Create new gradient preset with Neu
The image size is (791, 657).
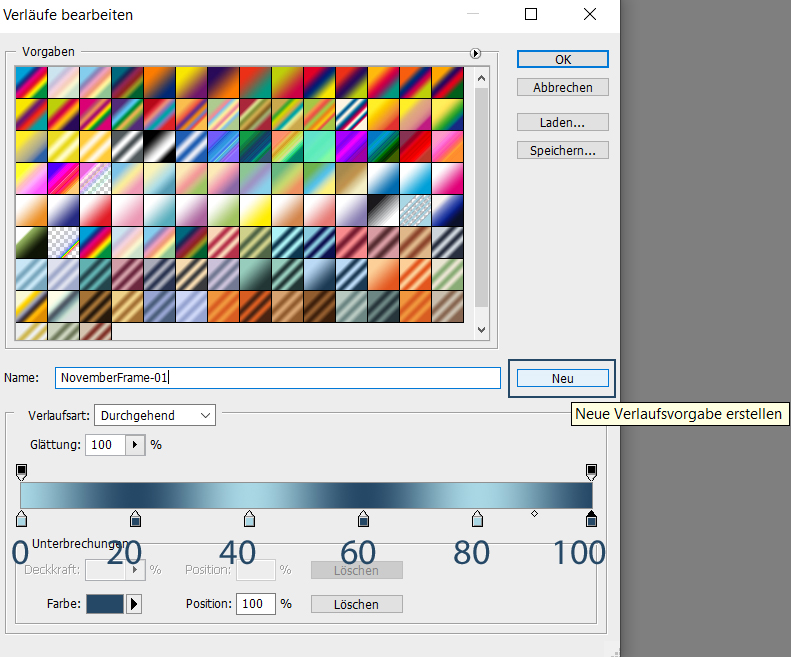562,379
